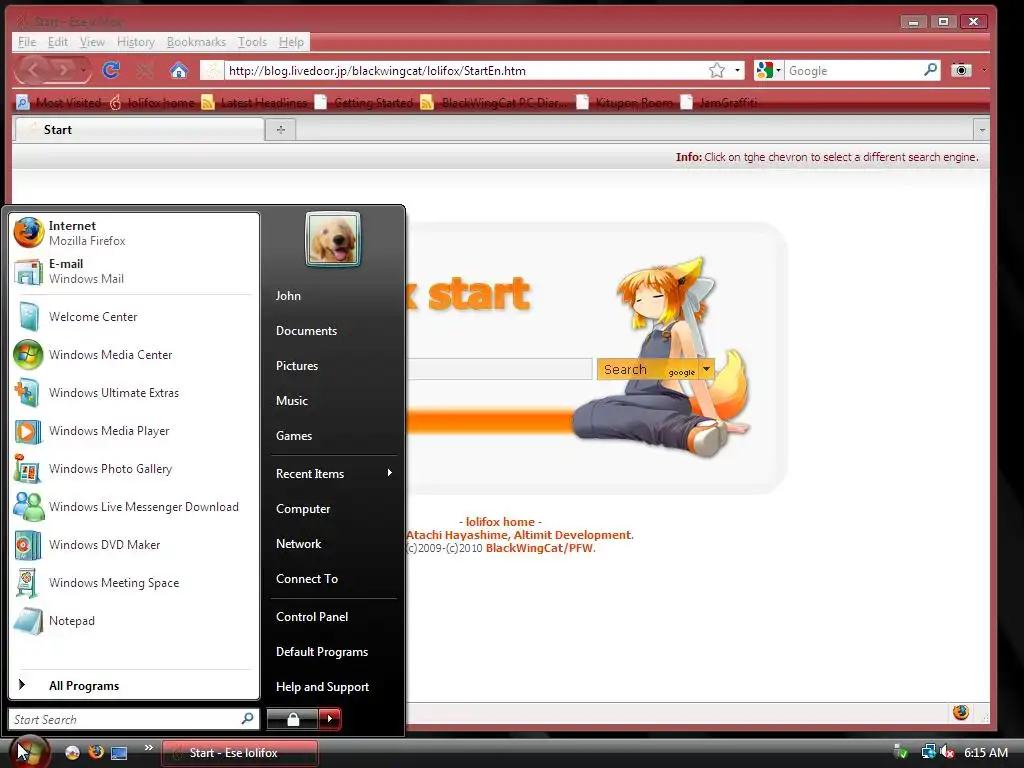Open Windows Live Messenger Download
Screen dimensions: 1024x768
(x=134, y=507)
